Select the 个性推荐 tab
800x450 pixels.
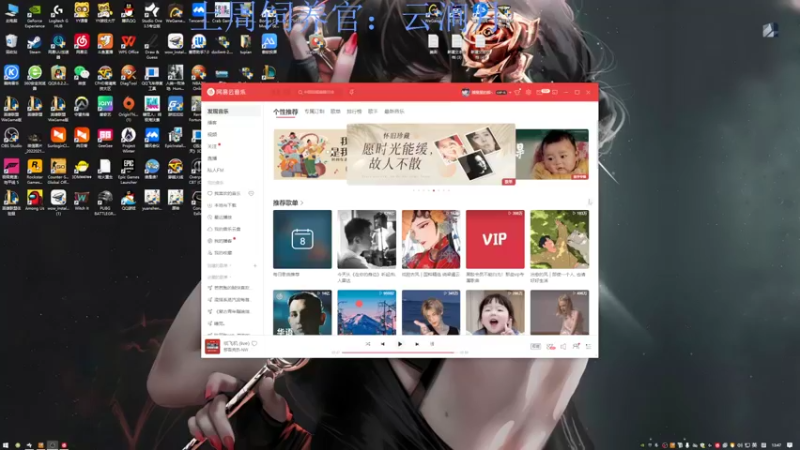(x=285, y=112)
